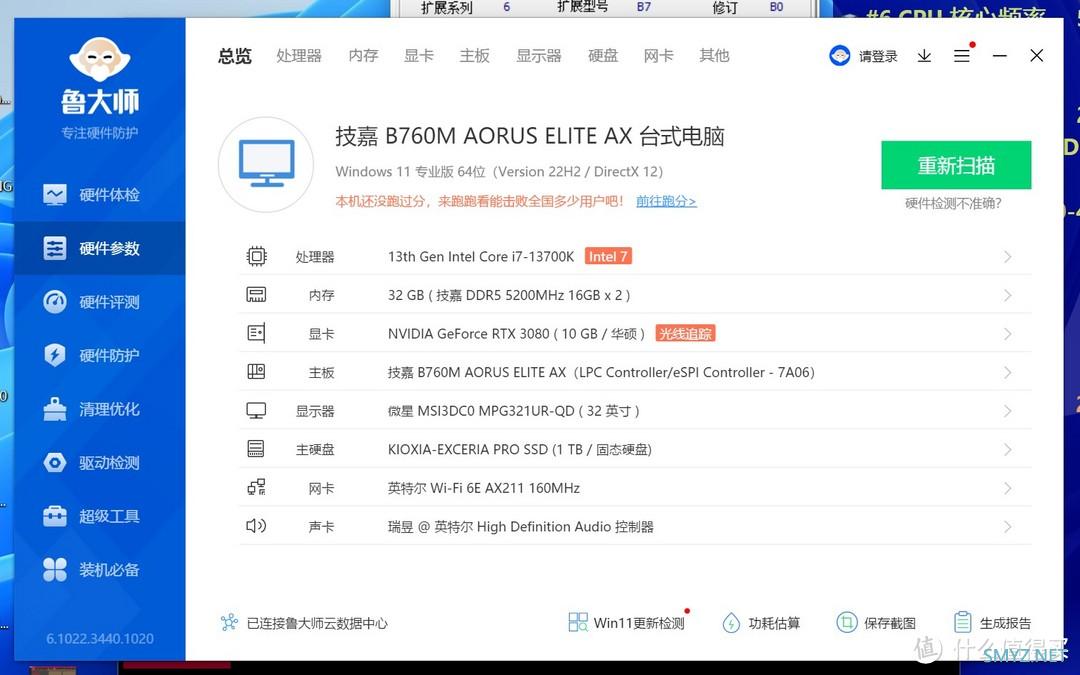This screenshot has width=1080, height=675.
Task: Click the 功耗估算 power droplet icon
Action: tap(731, 623)
